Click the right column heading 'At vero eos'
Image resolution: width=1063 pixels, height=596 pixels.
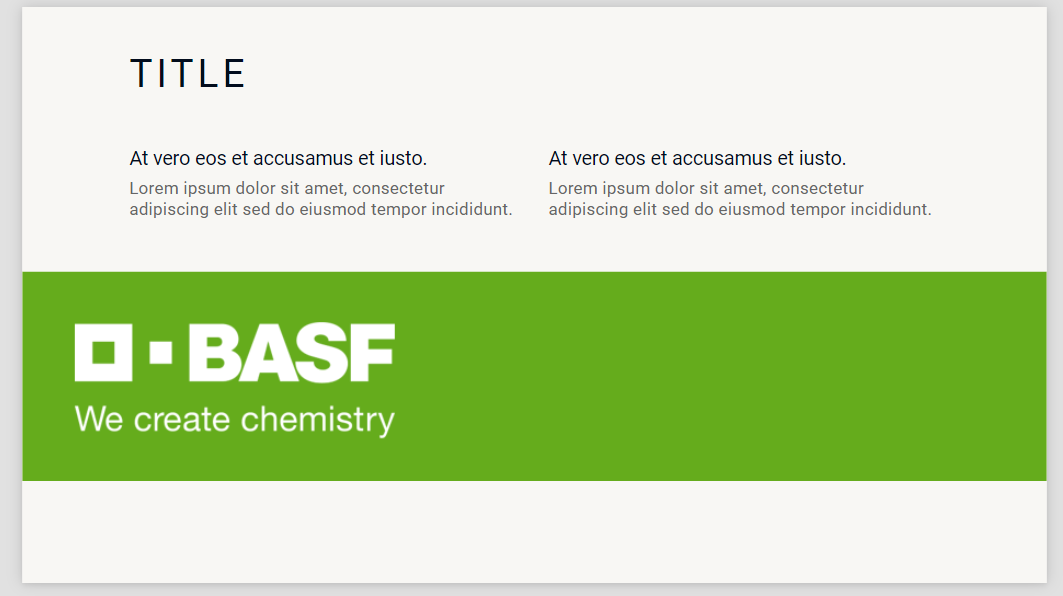point(697,158)
